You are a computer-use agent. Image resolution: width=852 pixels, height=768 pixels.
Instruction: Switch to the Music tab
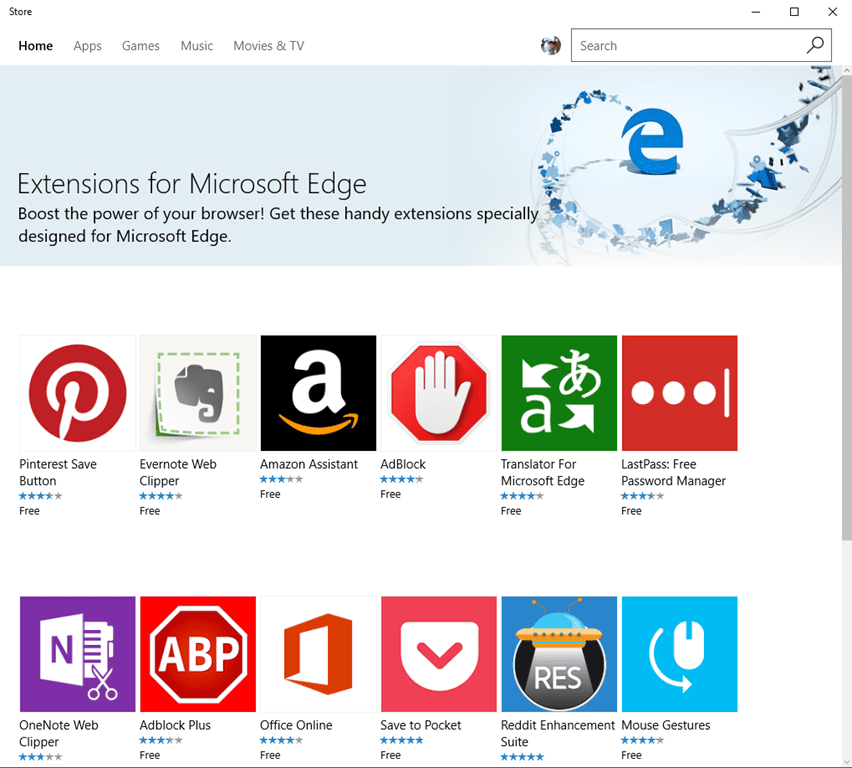(197, 46)
